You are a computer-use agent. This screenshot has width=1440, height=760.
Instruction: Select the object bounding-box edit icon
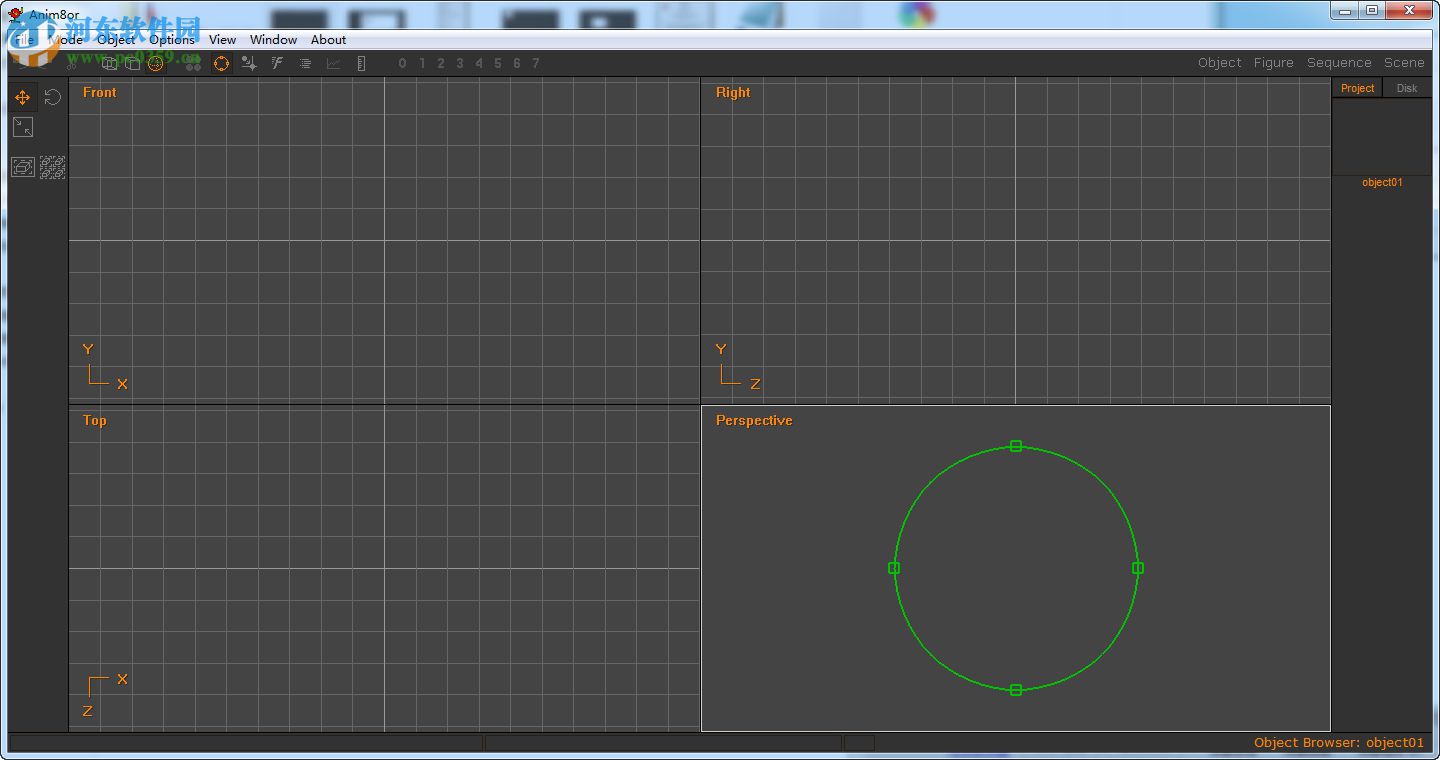coord(22,166)
